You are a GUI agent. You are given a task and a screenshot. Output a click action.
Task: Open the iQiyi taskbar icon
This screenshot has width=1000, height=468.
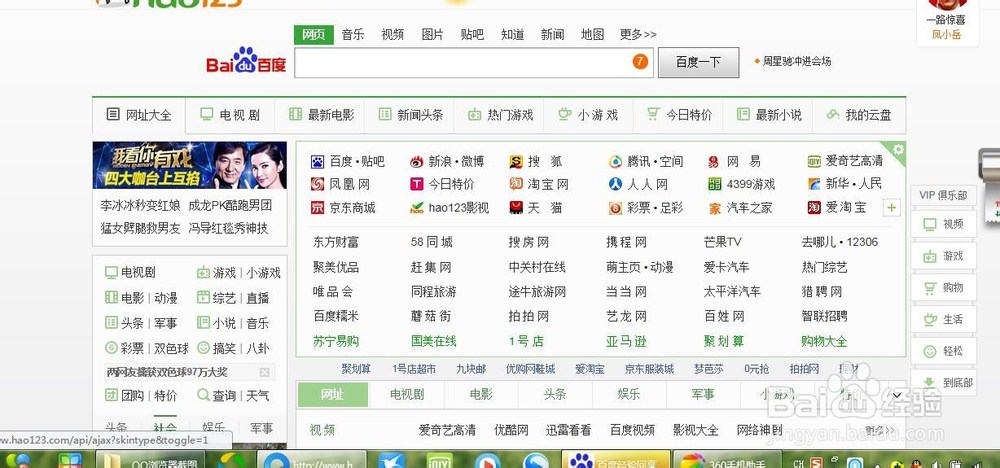(438, 460)
